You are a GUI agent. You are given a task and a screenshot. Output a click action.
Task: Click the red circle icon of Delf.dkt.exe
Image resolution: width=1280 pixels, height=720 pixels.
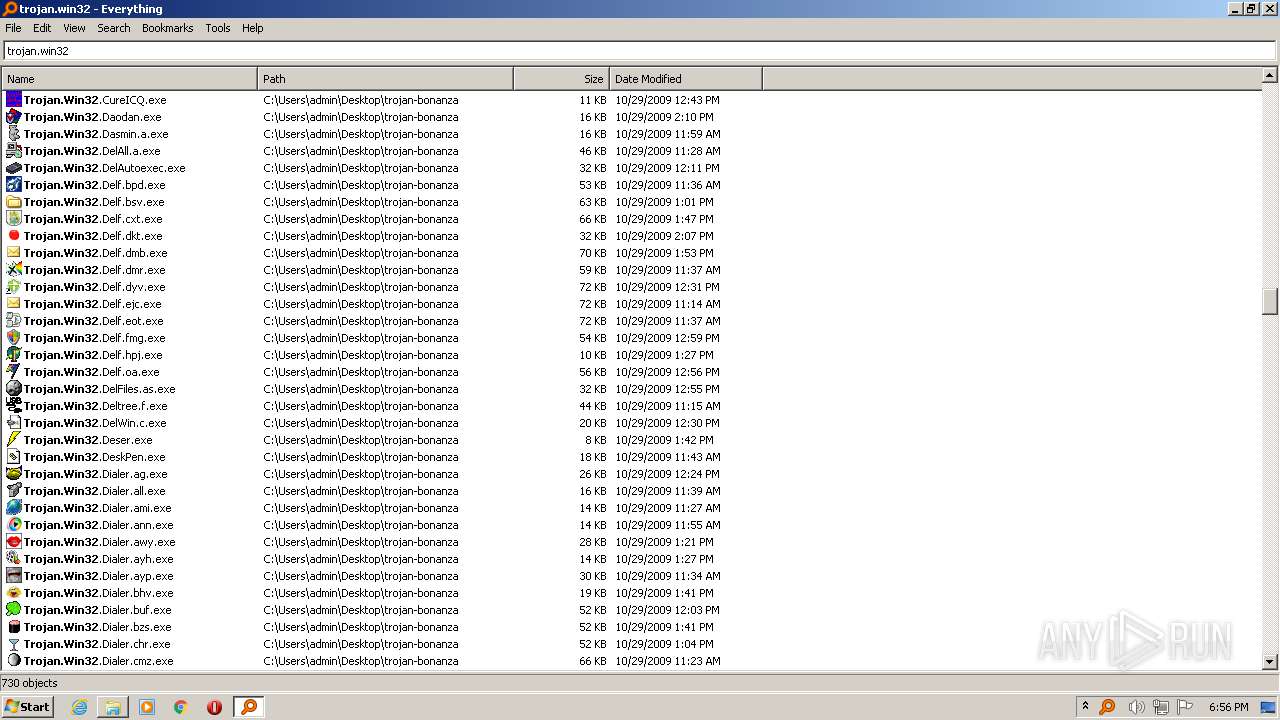14,236
